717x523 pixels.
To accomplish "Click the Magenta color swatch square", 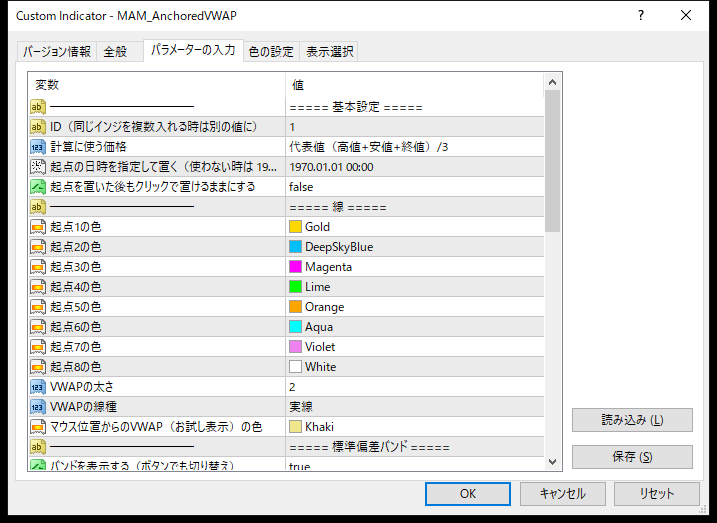I will tap(295, 267).
